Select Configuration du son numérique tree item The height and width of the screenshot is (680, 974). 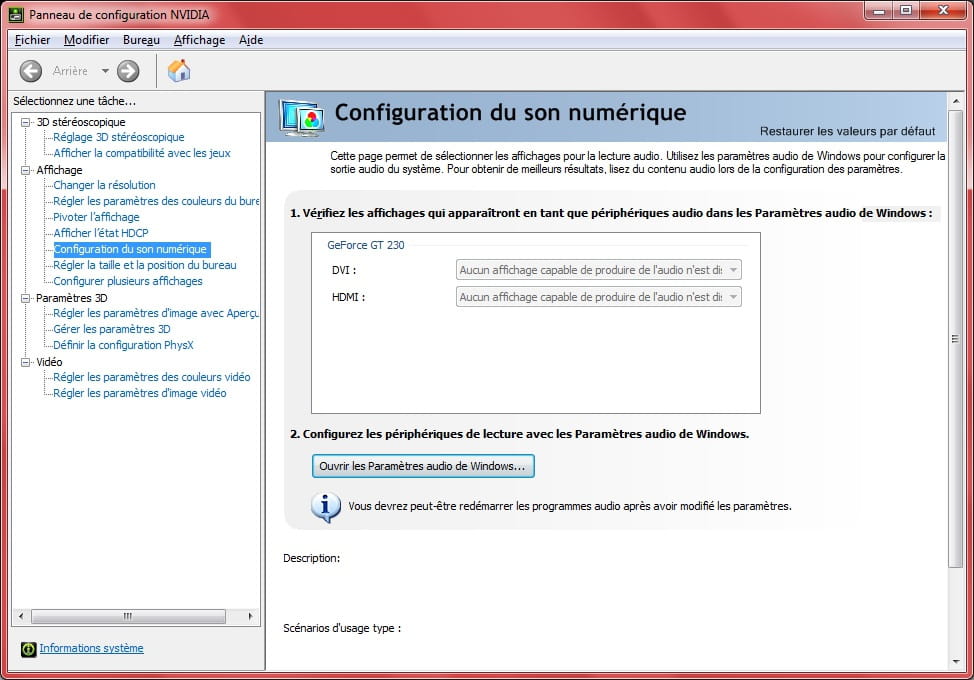(130, 249)
